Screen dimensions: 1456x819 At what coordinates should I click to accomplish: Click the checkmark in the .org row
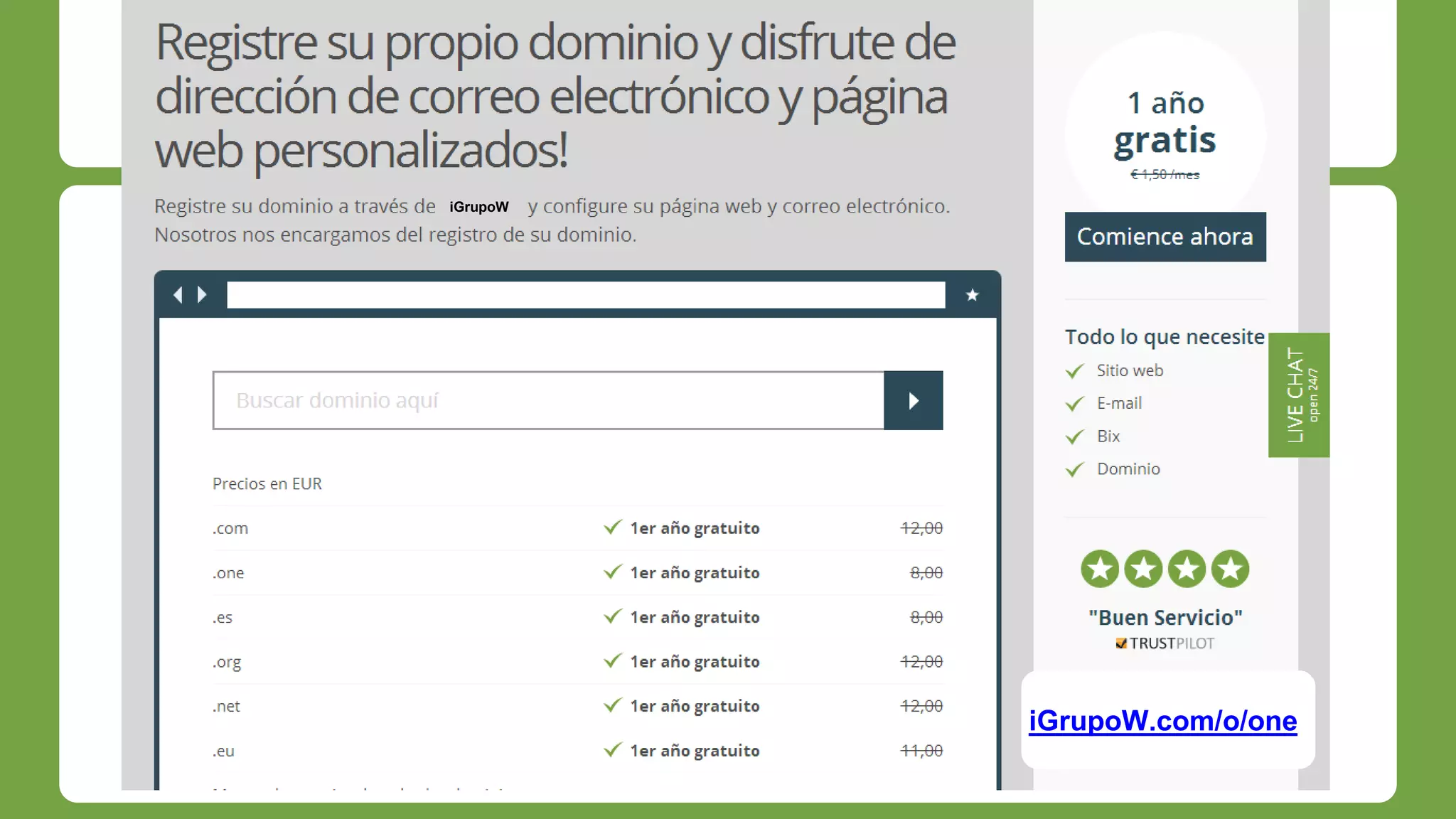[x=613, y=660]
